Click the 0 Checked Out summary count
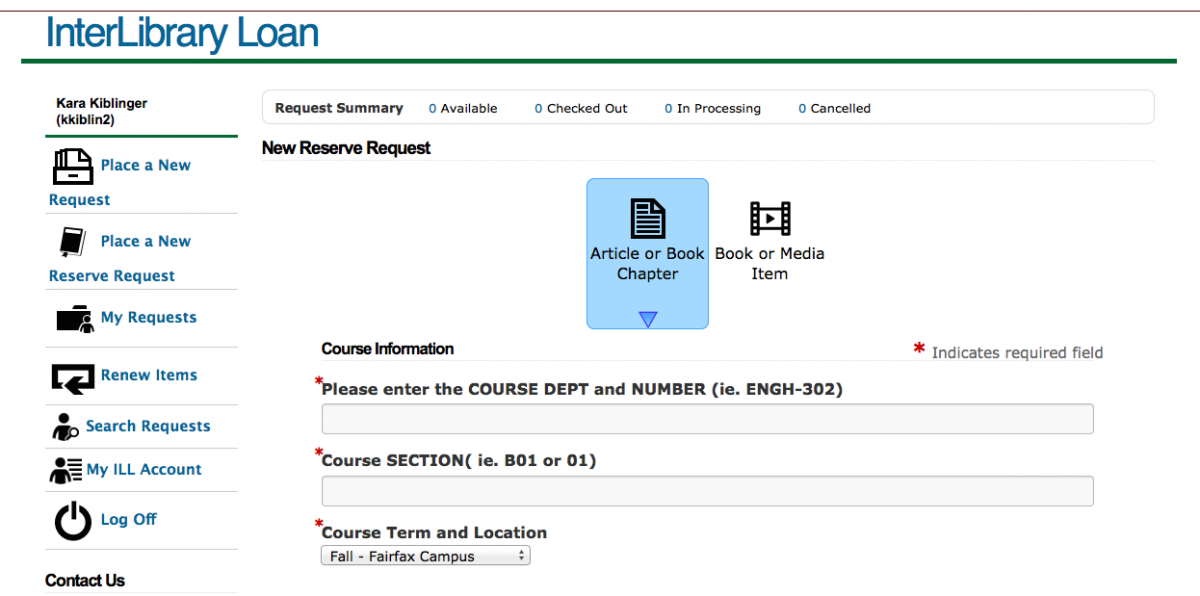Viewport: 1200px width, 596px height. click(x=581, y=108)
